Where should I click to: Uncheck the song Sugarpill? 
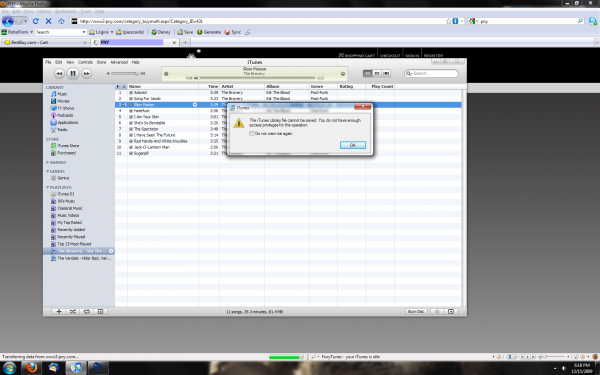coord(131,153)
